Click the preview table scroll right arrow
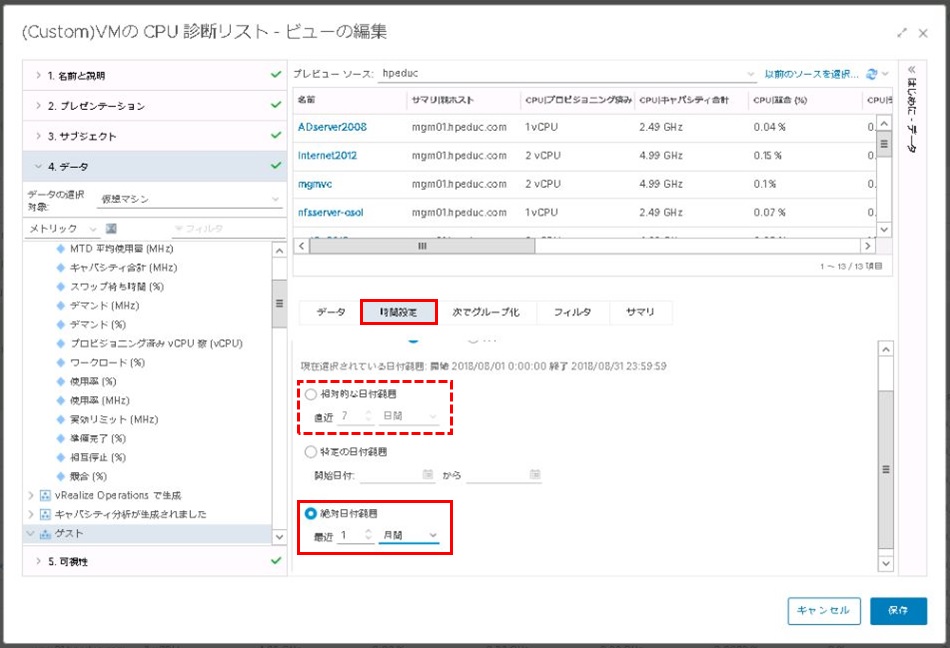The width and height of the screenshot is (950, 648). pos(868,246)
